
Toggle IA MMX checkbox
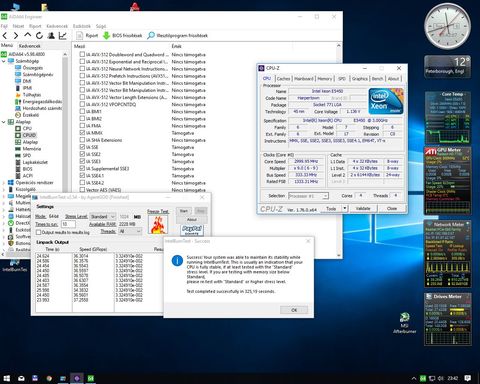click(82, 133)
